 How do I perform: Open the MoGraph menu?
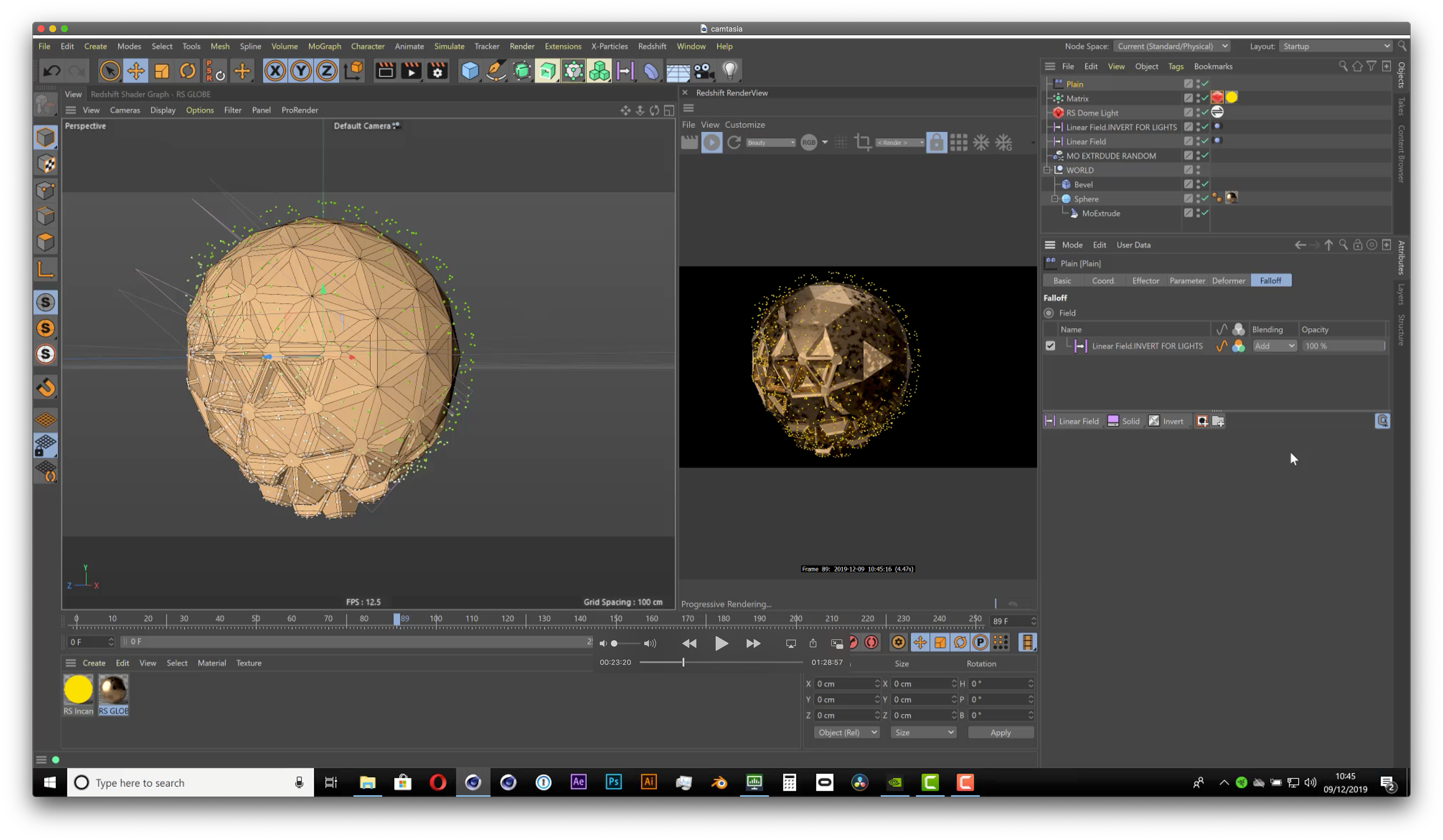[x=324, y=46]
